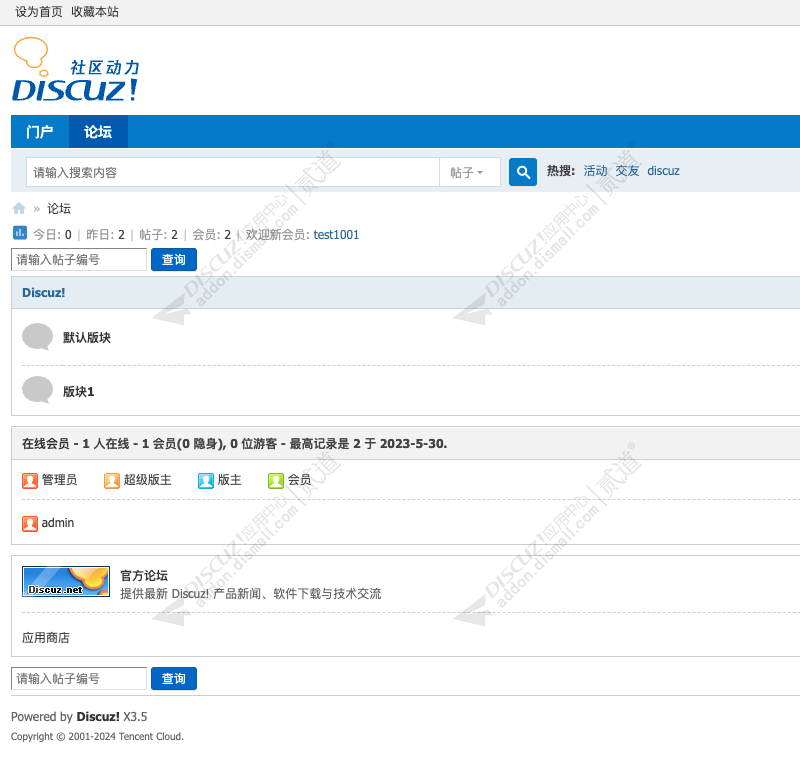The height and width of the screenshot is (779, 800).
Task: Click the home icon in the breadcrumb
Action: pos(18,208)
